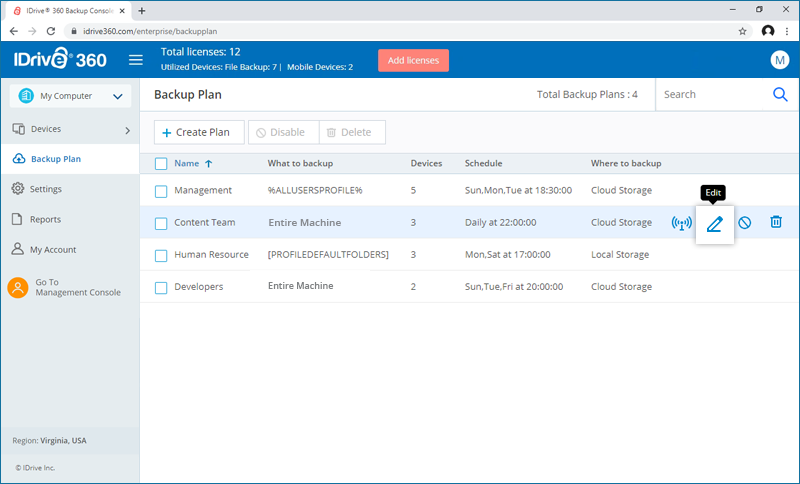This screenshot has width=800, height=484.
Task: Open the browser profile icon
Action: point(768,31)
